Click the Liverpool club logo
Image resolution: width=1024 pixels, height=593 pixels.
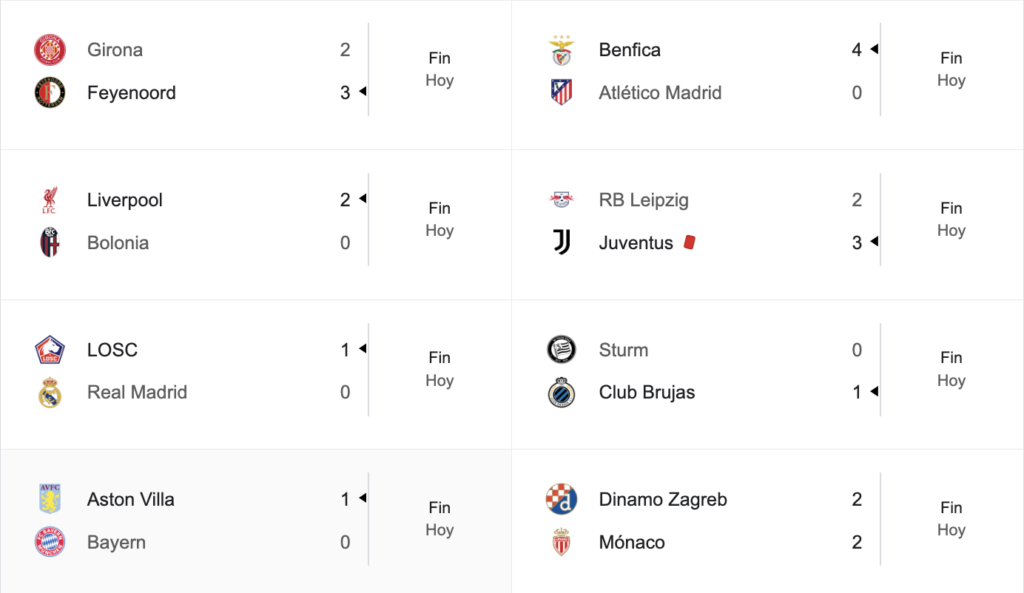coord(50,200)
